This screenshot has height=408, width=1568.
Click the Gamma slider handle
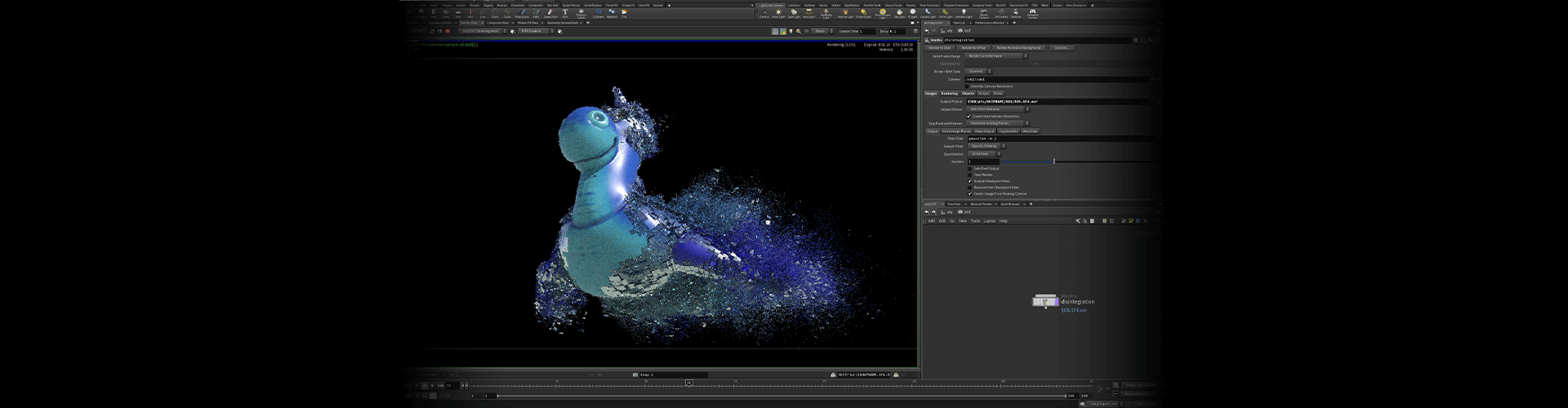[1054, 162]
